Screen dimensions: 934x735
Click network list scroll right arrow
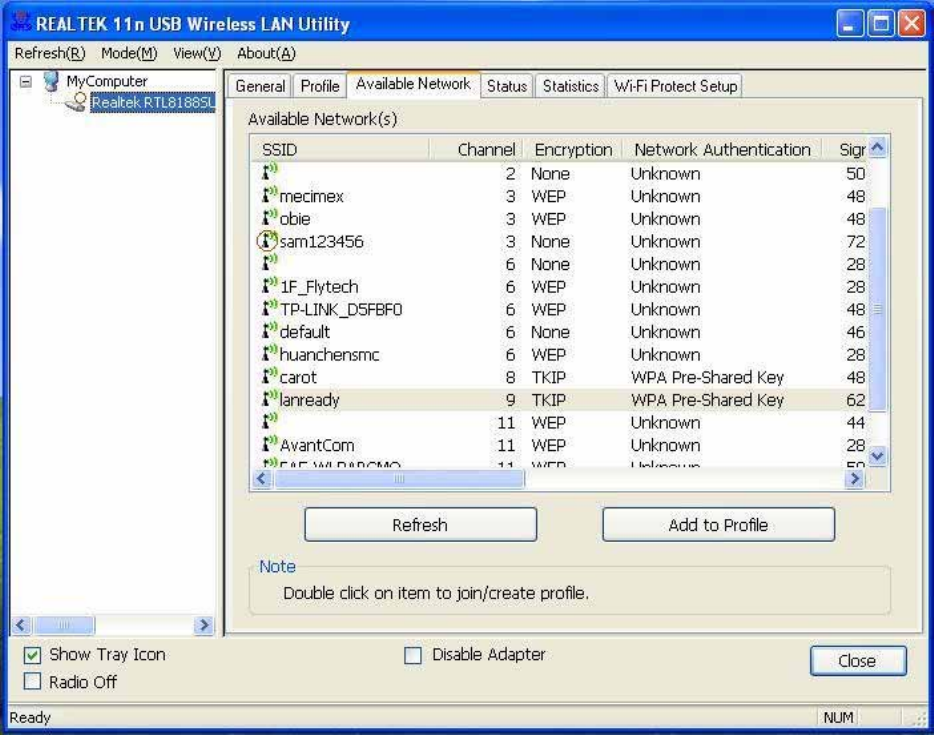coord(855,478)
